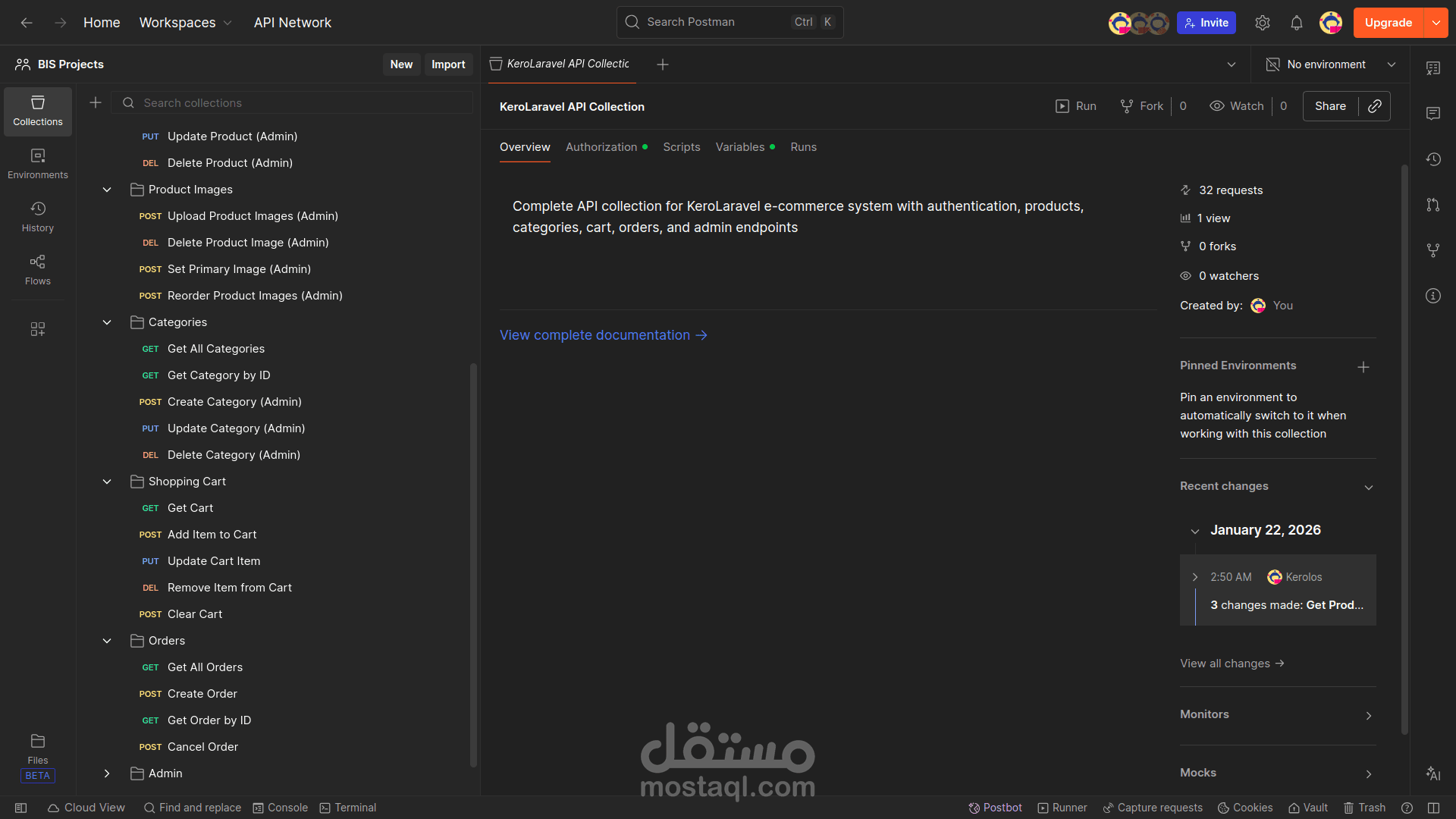Viewport: 1456px width, 819px height.
Task: Expand the Admin folder
Action: point(107,773)
